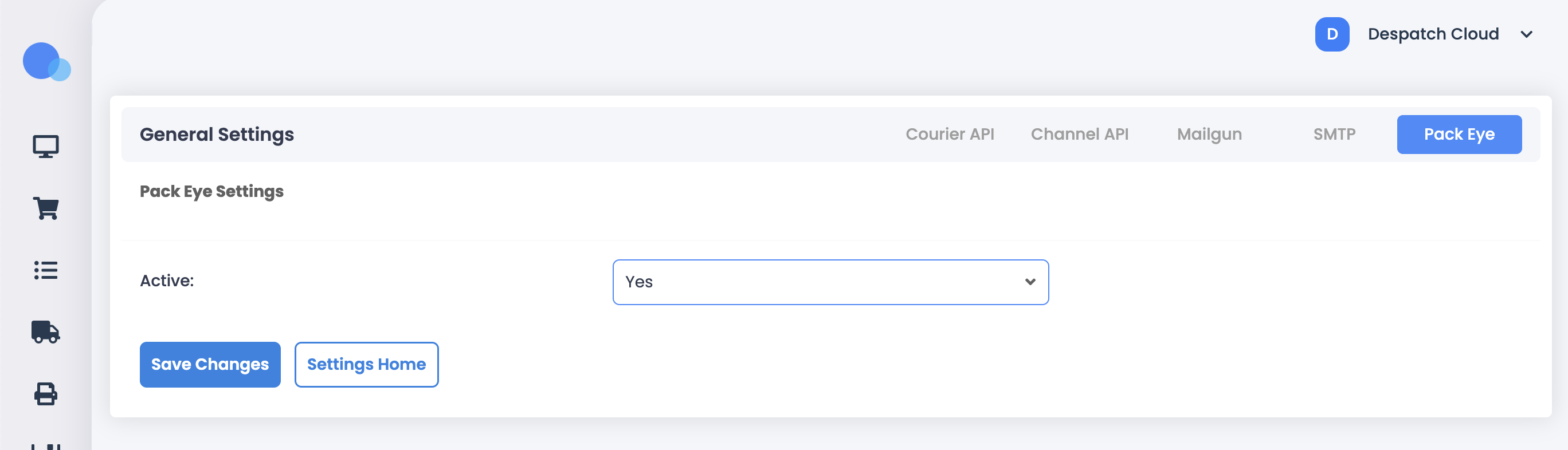Open the shopping cart orders icon
This screenshot has width=1568, height=450.
[46, 208]
